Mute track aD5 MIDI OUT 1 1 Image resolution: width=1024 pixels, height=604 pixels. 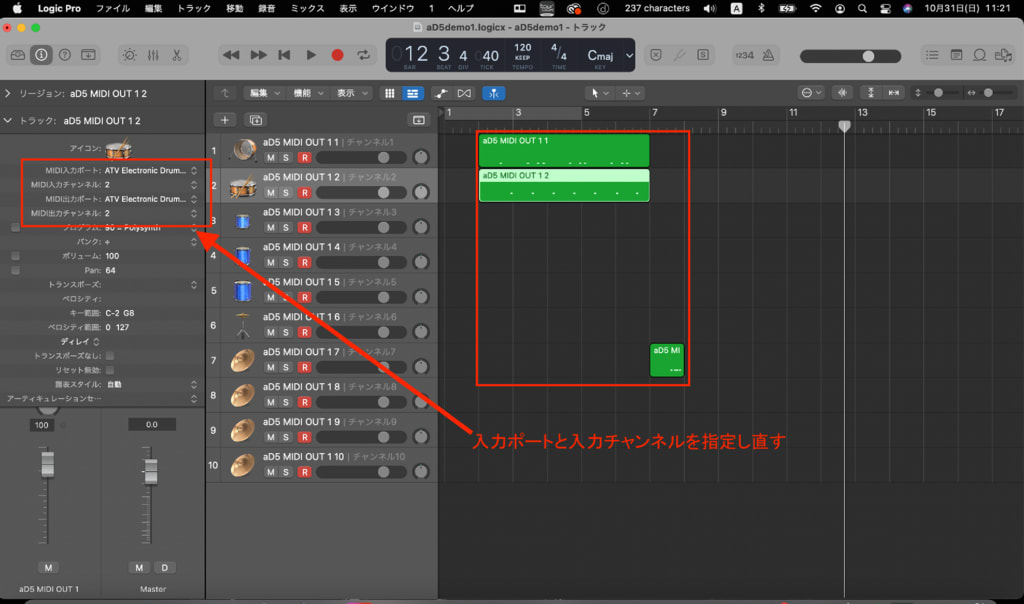[270, 158]
